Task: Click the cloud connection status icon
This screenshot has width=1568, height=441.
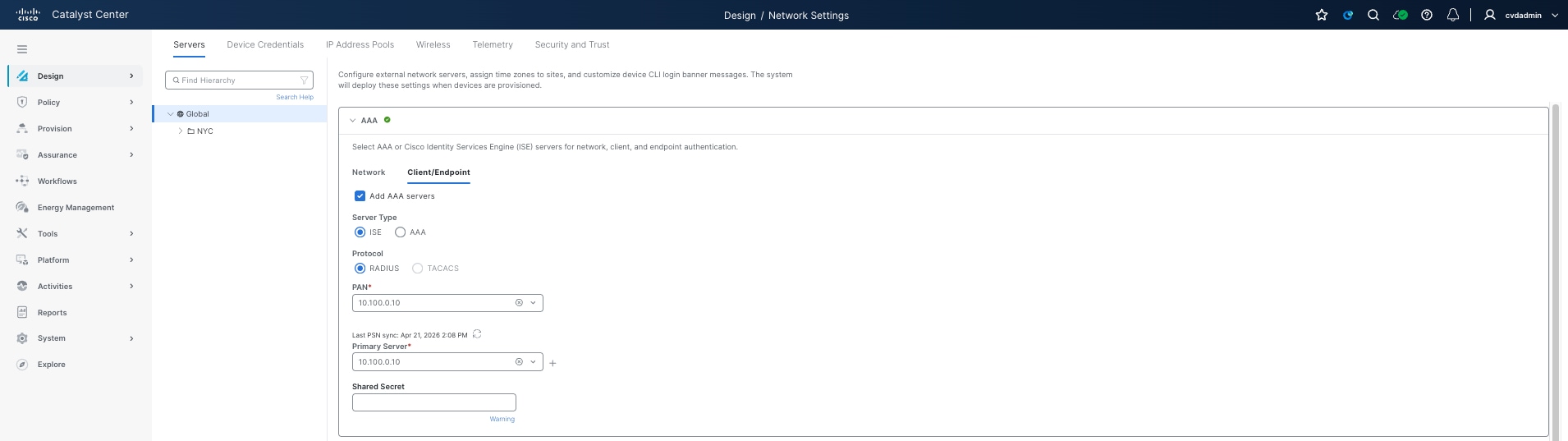Action: pos(1401,15)
